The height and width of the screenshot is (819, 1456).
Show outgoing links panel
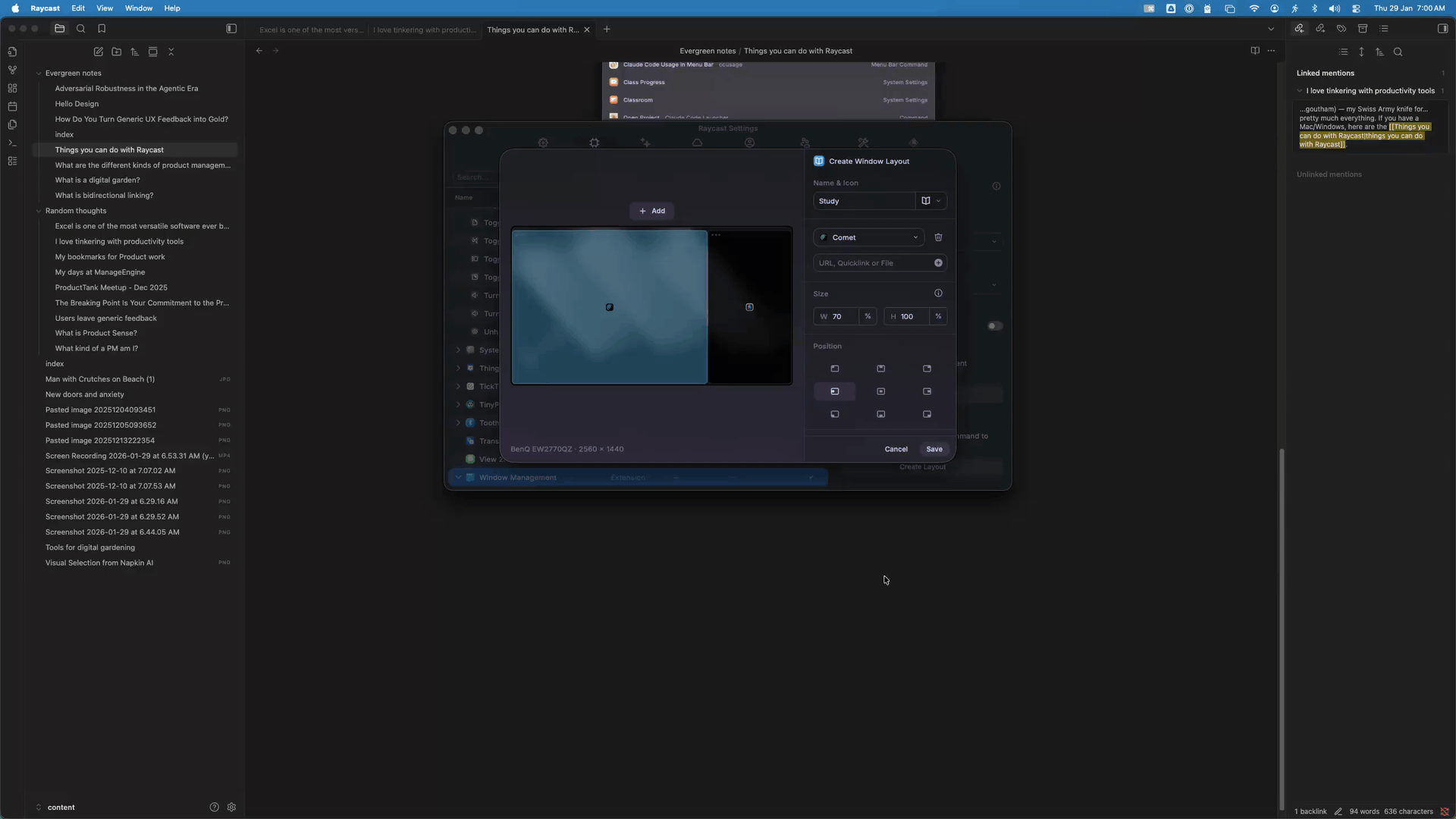(1320, 29)
